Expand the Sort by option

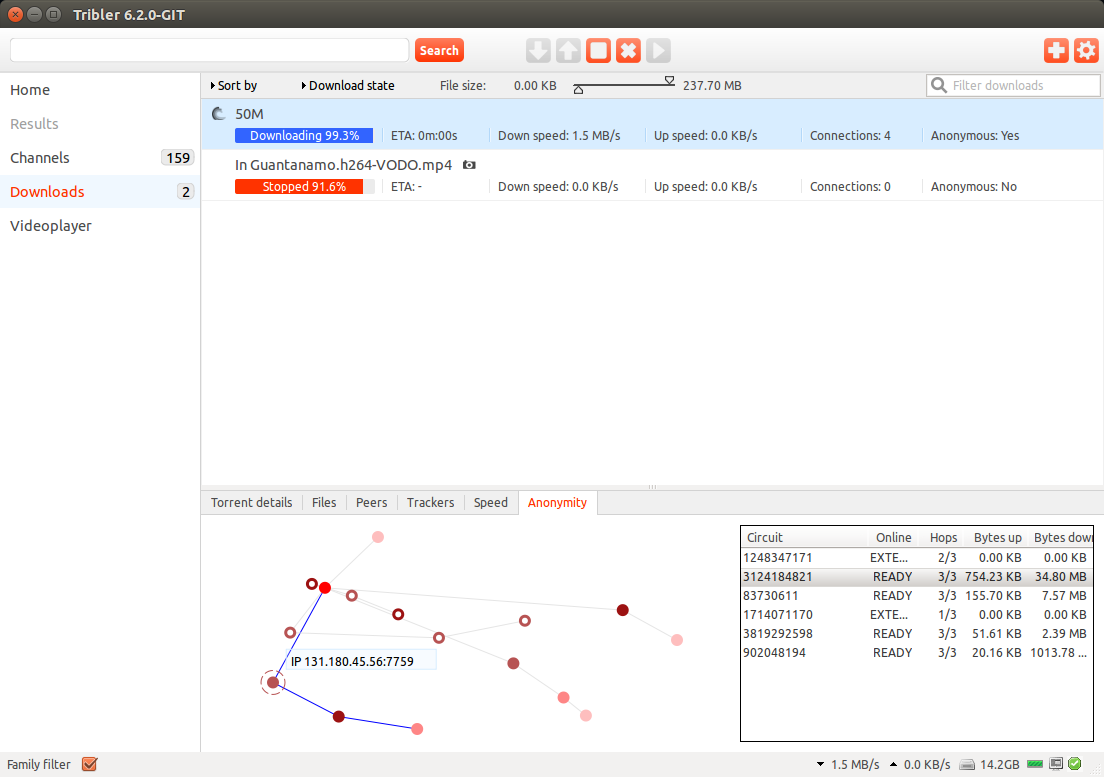[234, 85]
